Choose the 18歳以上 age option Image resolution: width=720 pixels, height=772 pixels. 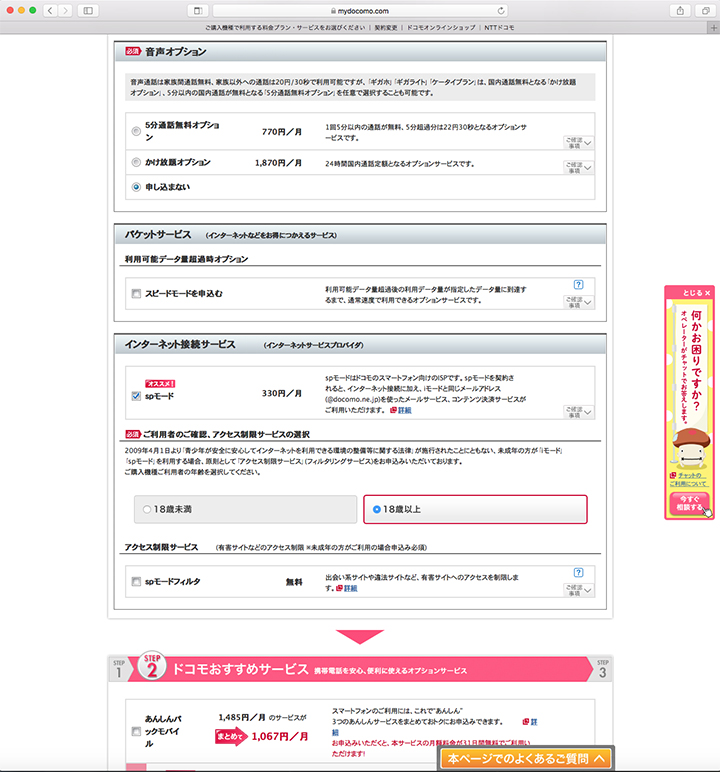475,509
